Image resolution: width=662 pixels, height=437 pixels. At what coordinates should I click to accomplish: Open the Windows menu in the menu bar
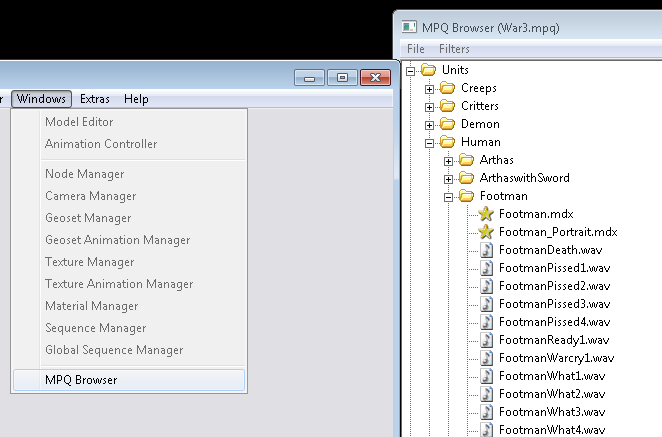pyautogui.click(x=41, y=99)
